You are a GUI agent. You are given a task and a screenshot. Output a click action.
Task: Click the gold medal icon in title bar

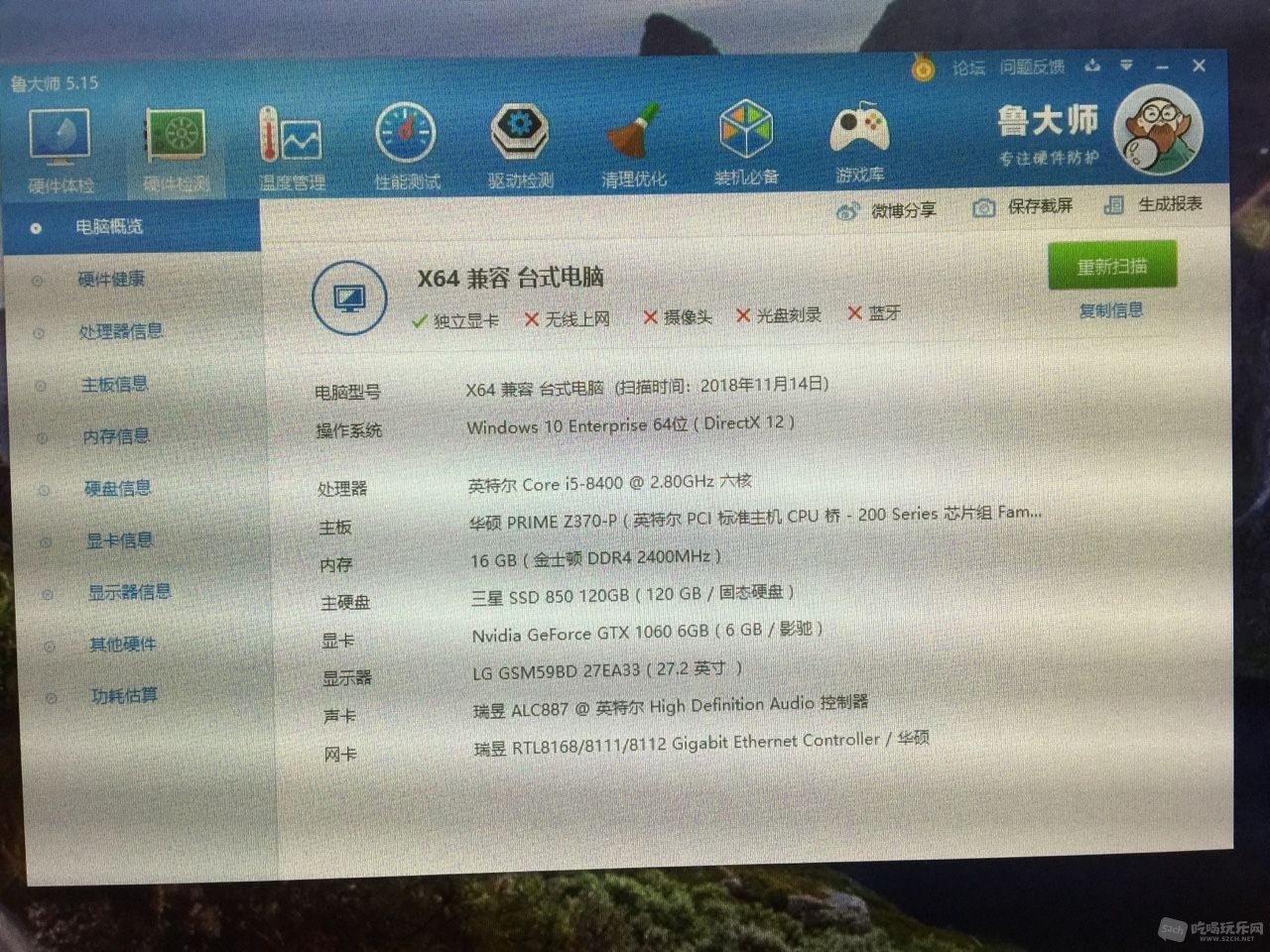tap(924, 67)
